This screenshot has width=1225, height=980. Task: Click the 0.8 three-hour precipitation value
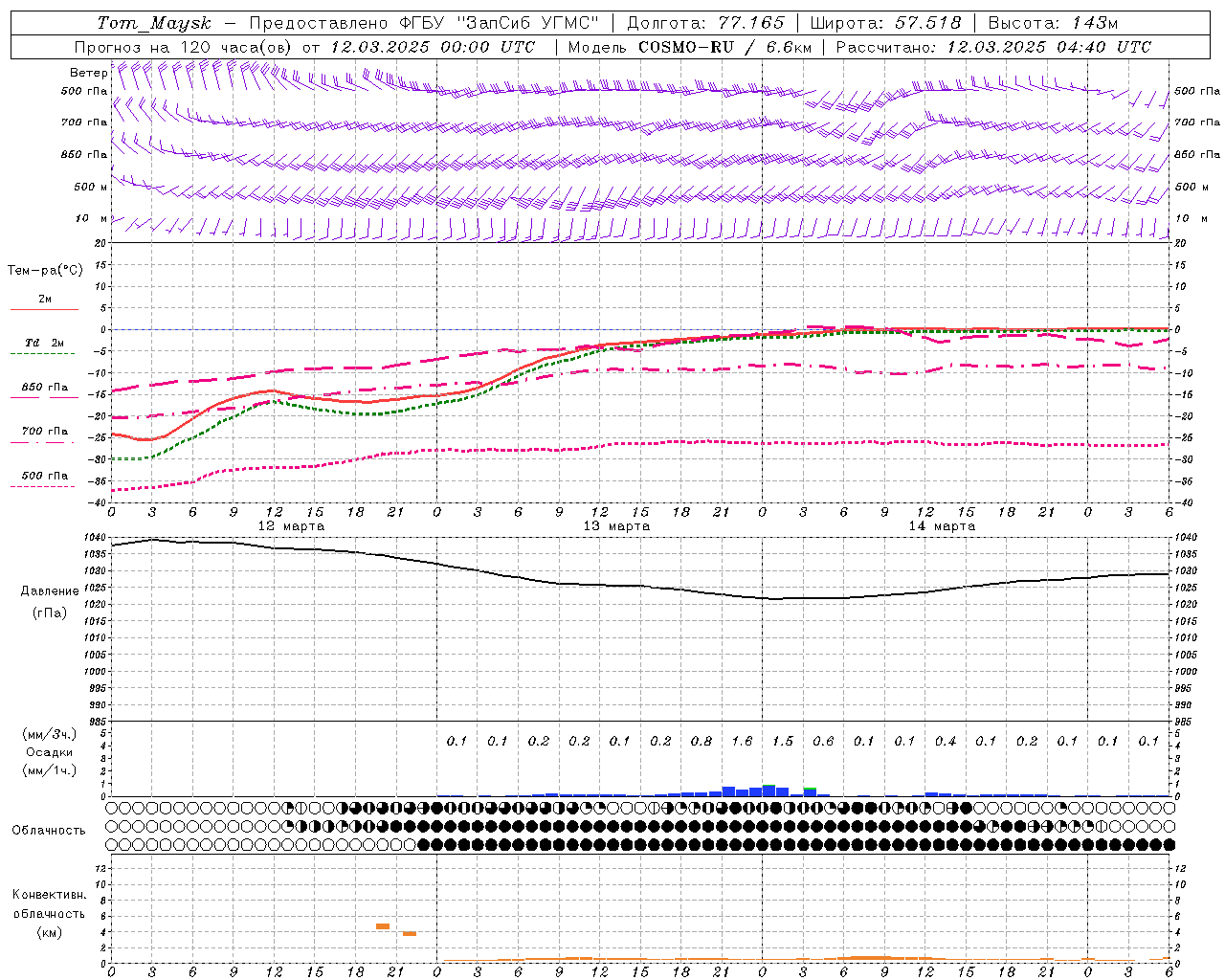702,741
